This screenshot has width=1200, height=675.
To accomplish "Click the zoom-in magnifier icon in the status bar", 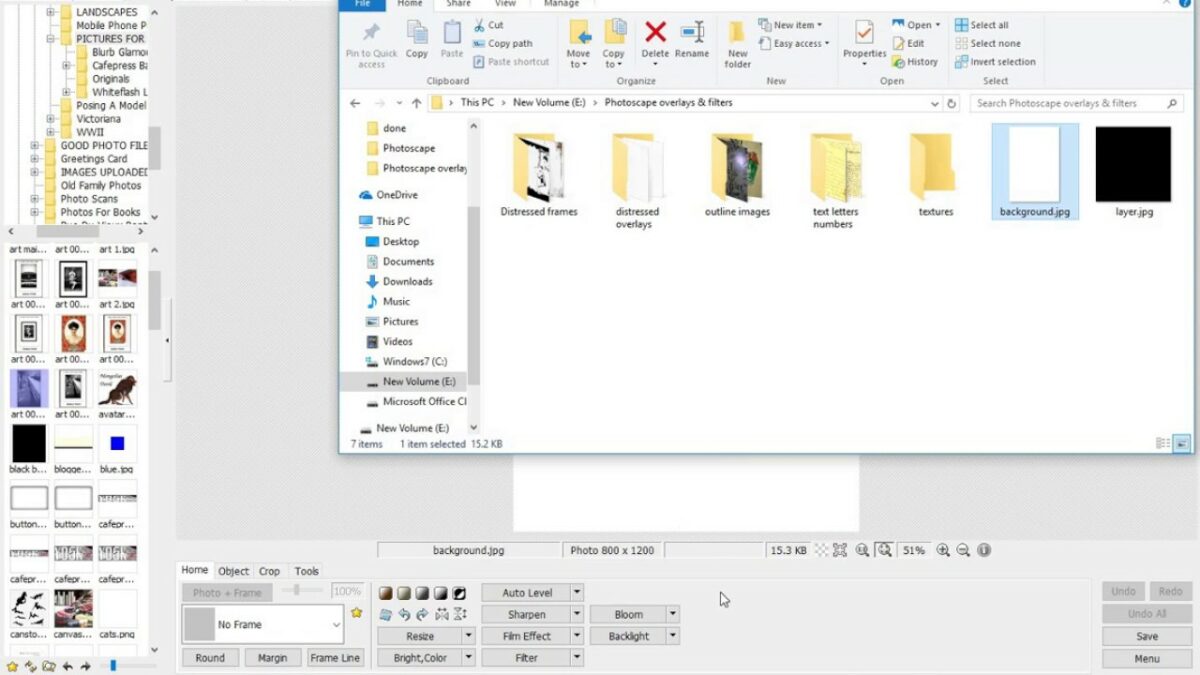I will (943, 549).
